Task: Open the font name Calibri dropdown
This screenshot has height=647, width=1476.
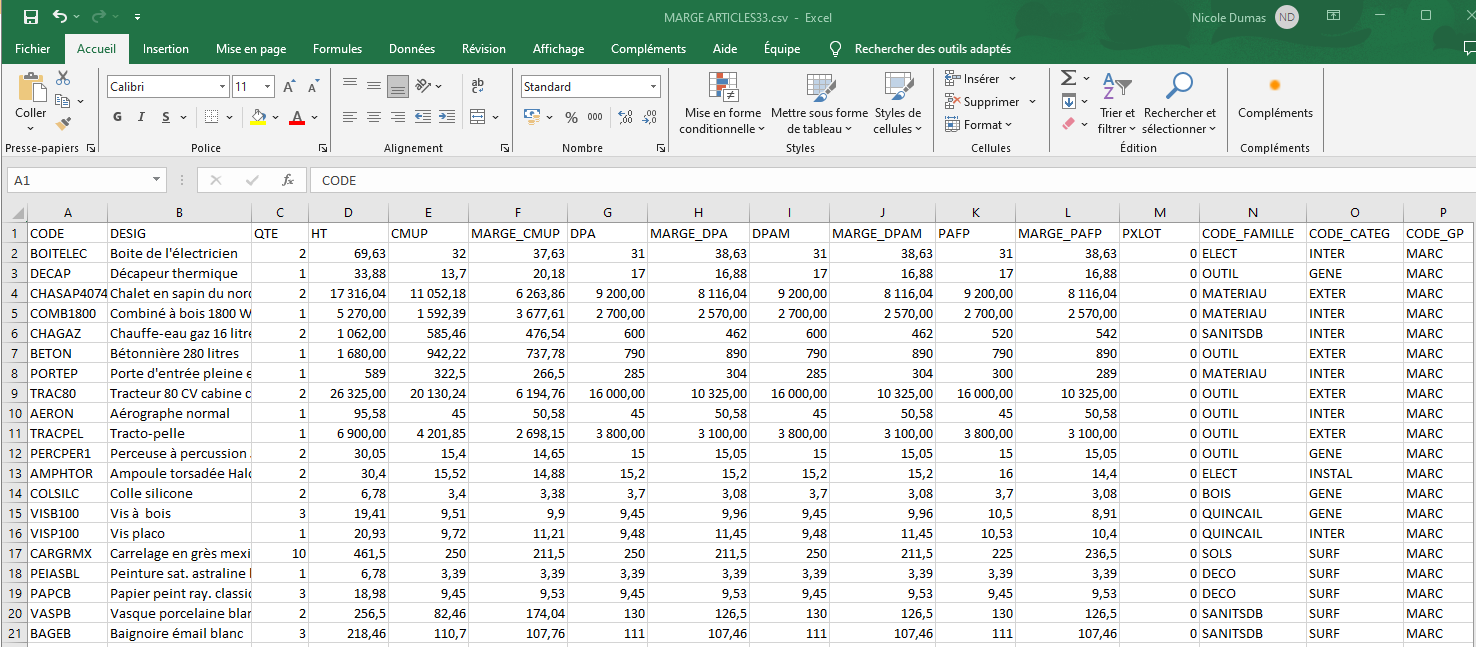Action: click(x=222, y=87)
